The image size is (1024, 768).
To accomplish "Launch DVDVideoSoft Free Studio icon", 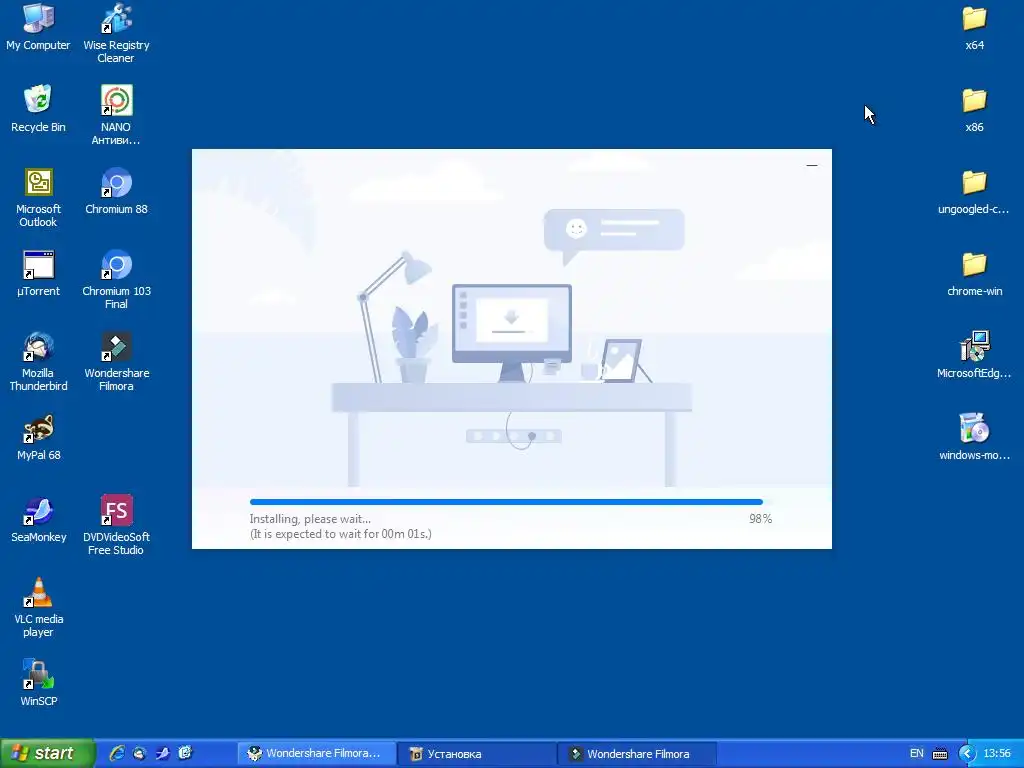I will [x=116, y=525].
